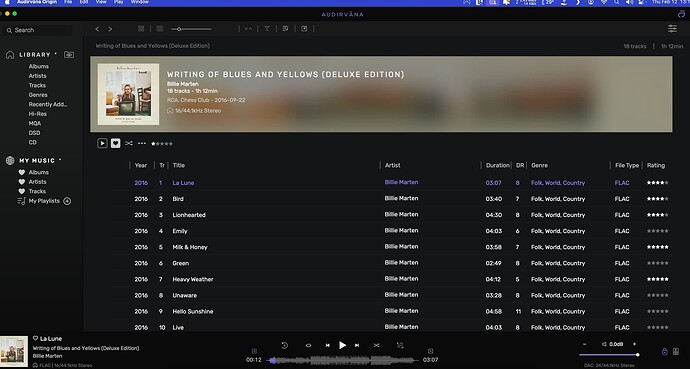Open the sort order icon in toolbar
690x369 pixels.
[248, 29]
